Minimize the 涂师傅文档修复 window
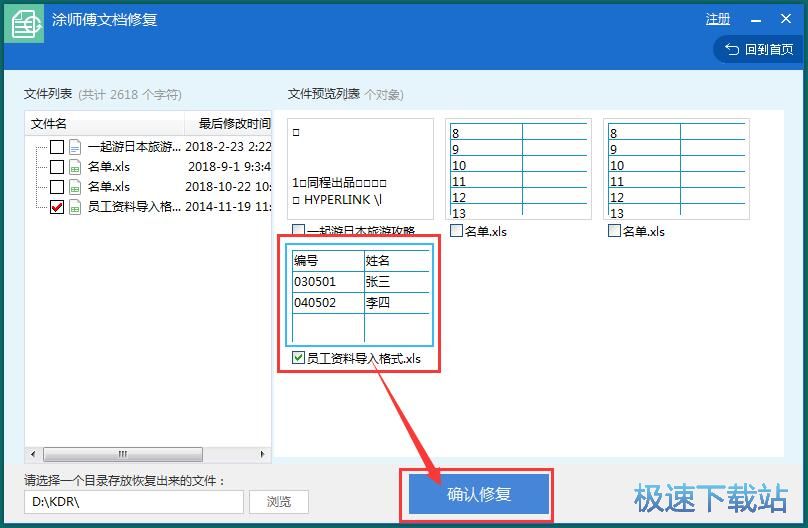808x528 pixels. (x=756, y=20)
